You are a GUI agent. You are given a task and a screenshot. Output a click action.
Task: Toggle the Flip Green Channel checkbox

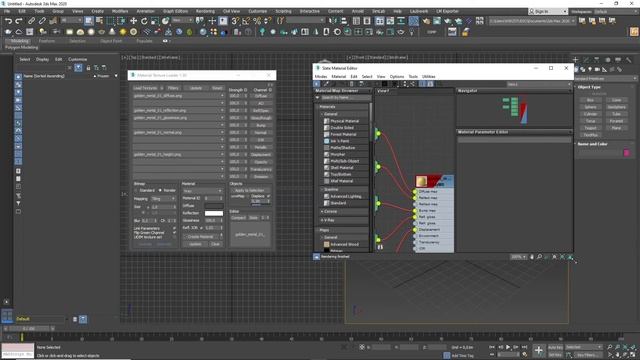174,233
